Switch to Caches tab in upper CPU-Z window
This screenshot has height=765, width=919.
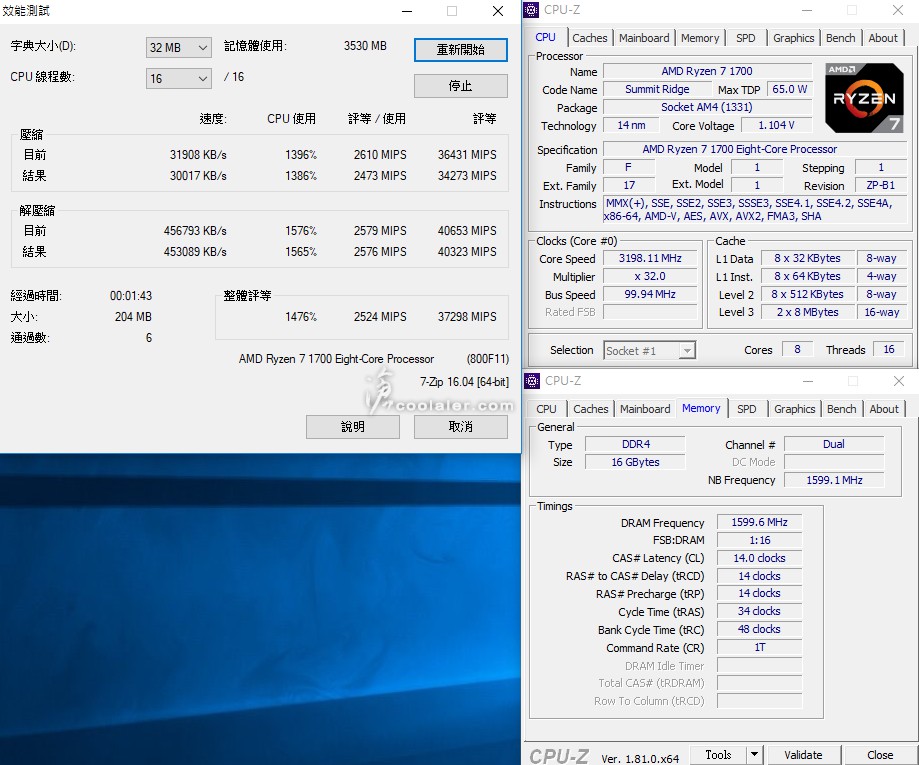coord(590,38)
